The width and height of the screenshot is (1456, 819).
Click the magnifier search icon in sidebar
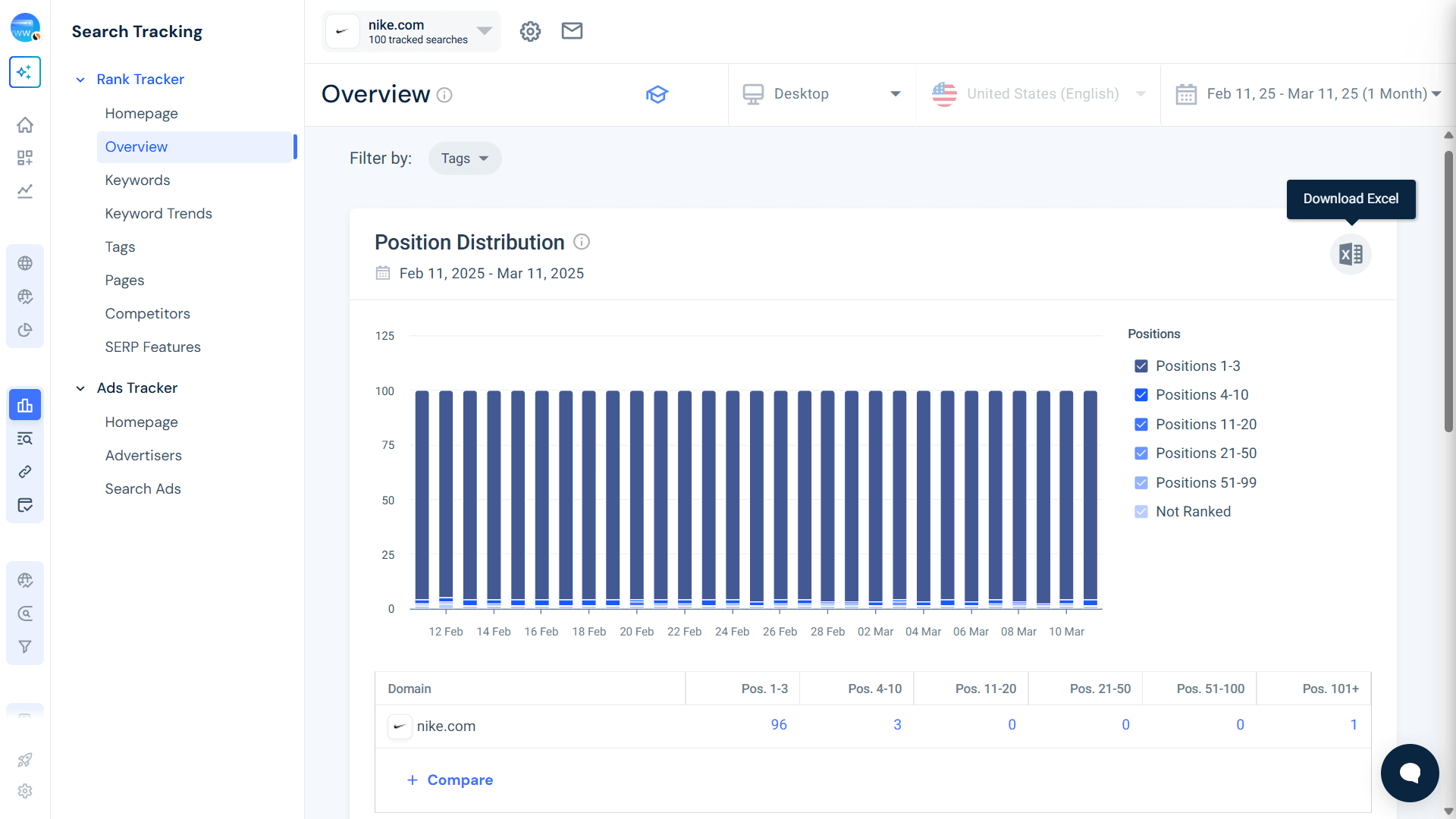(x=25, y=613)
